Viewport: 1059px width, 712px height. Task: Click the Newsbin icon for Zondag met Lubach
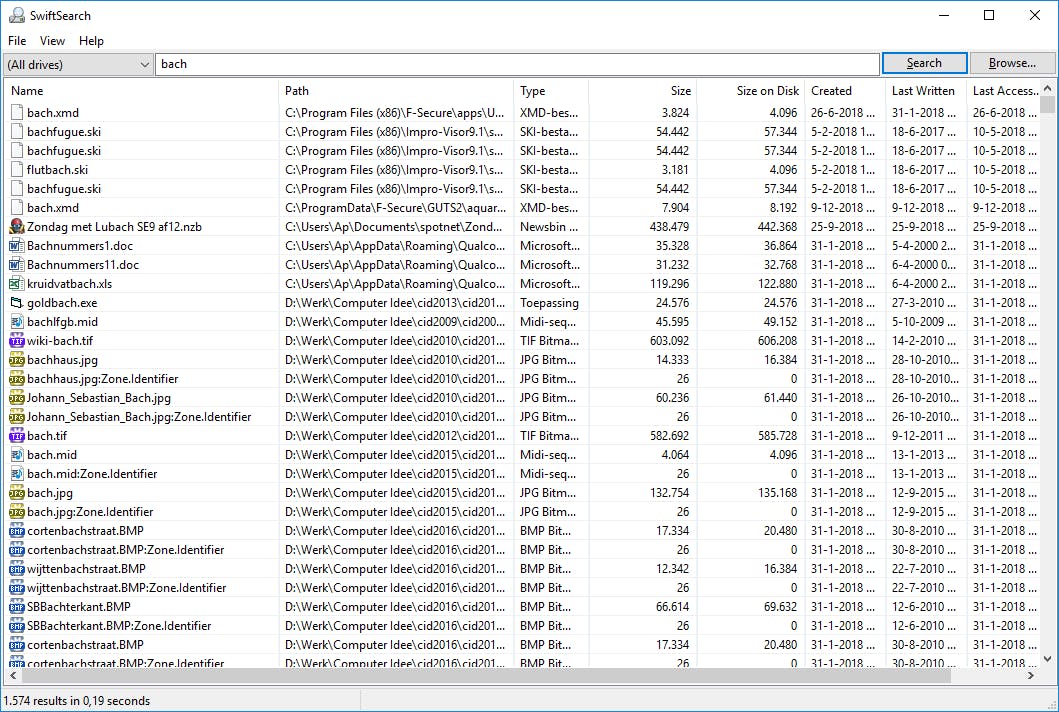15,226
